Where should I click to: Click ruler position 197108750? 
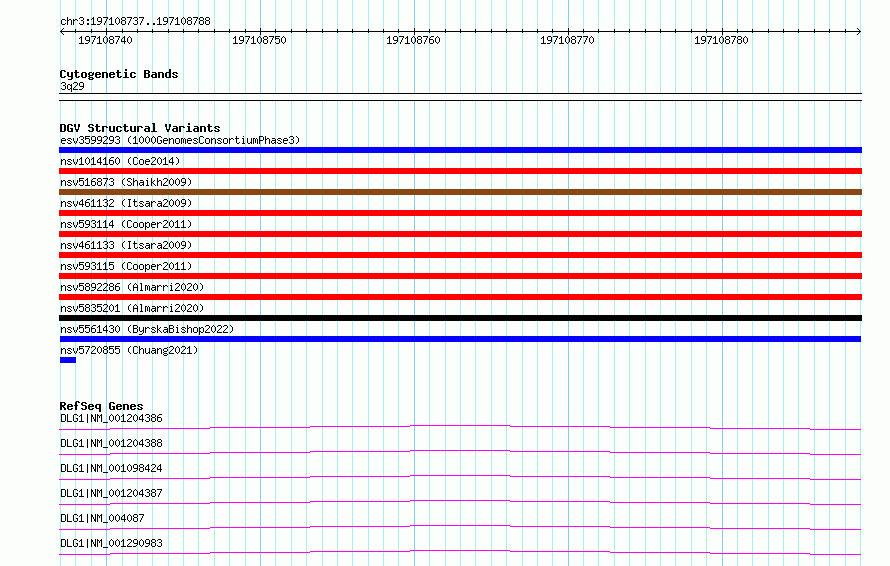(259, 40)
